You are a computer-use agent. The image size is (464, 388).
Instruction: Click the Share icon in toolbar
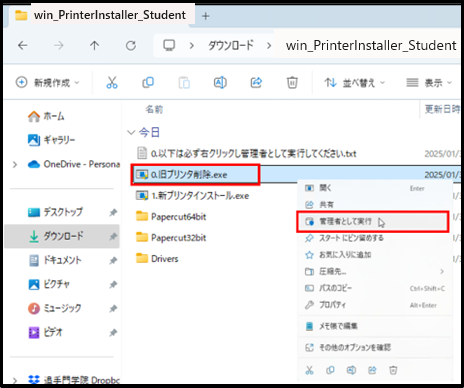[256, 82]
